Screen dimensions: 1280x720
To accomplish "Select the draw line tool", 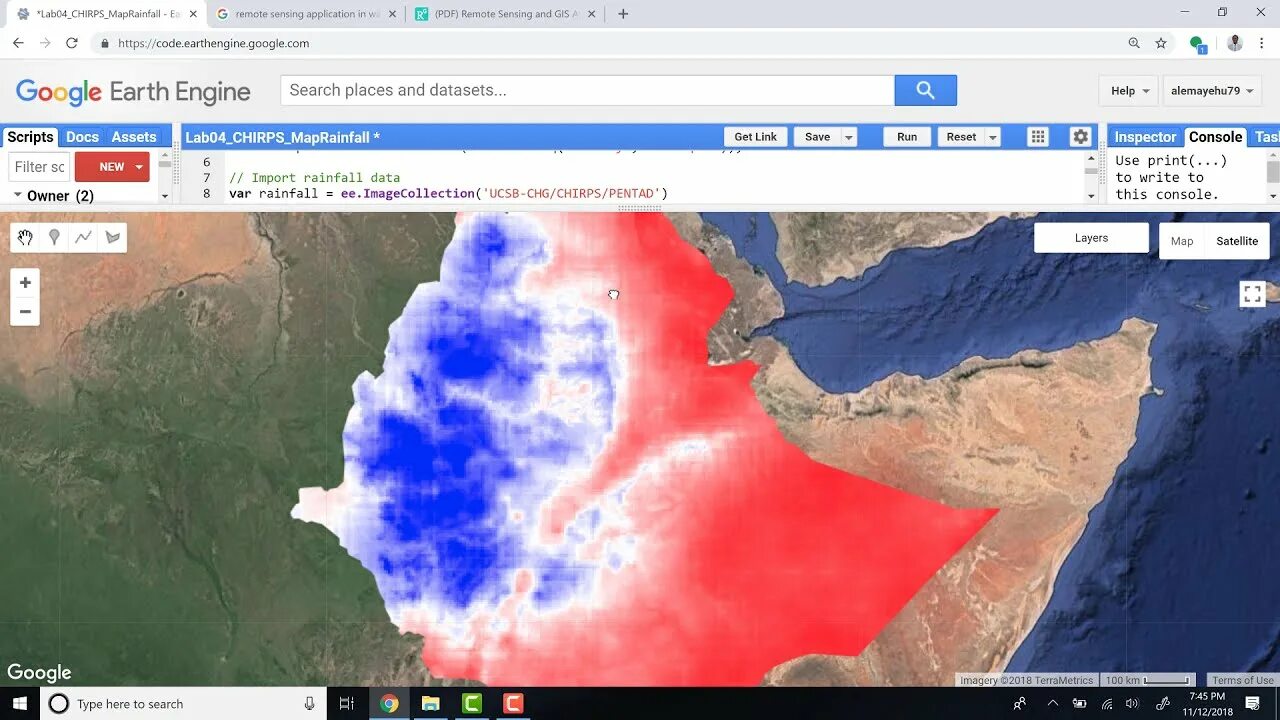I will pos(83,237).
